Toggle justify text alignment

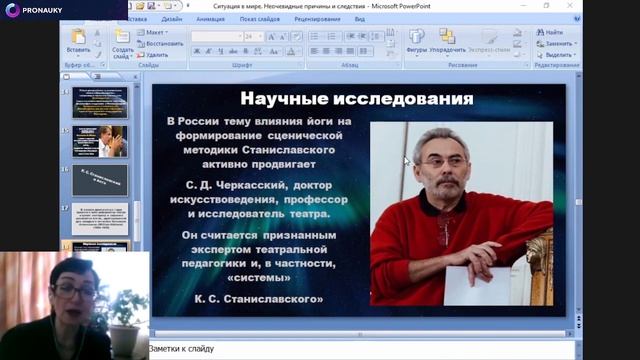click(350, 51)
